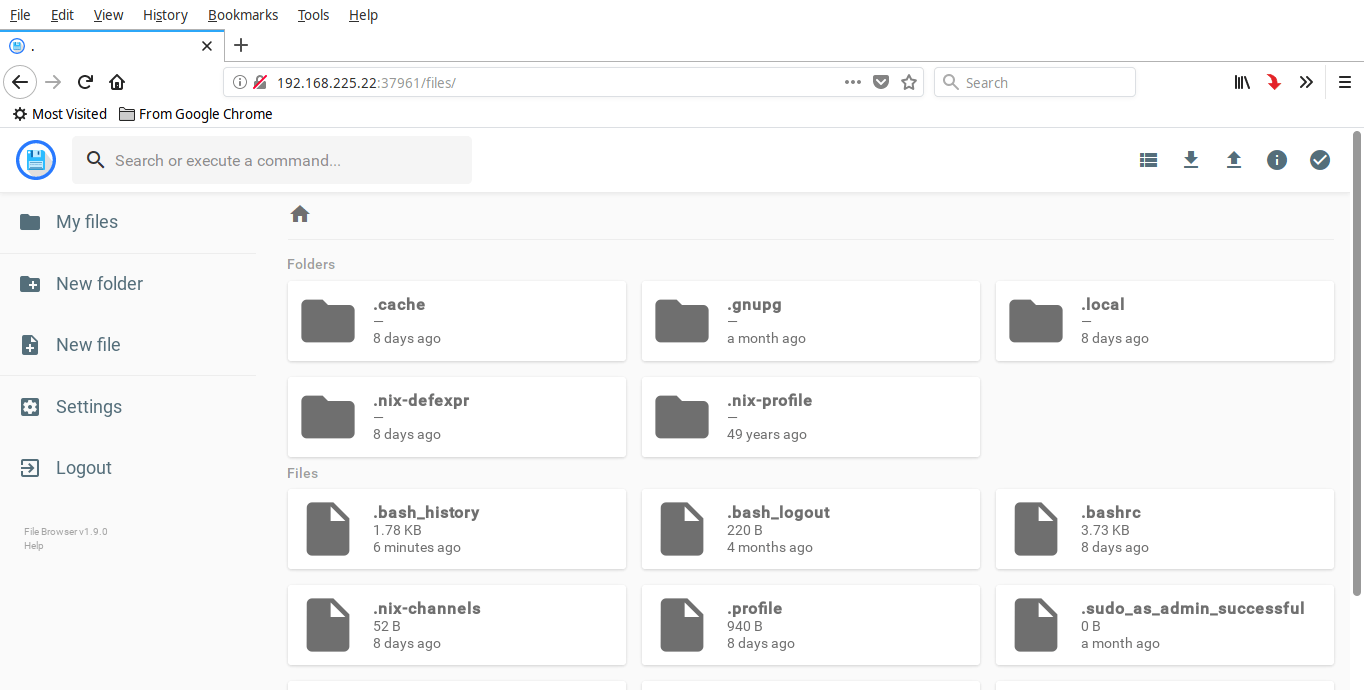The height and width of the screenshot is (690, 1364).
Task: Click the home breadcrumb icon
Action: tap(300, 214)
